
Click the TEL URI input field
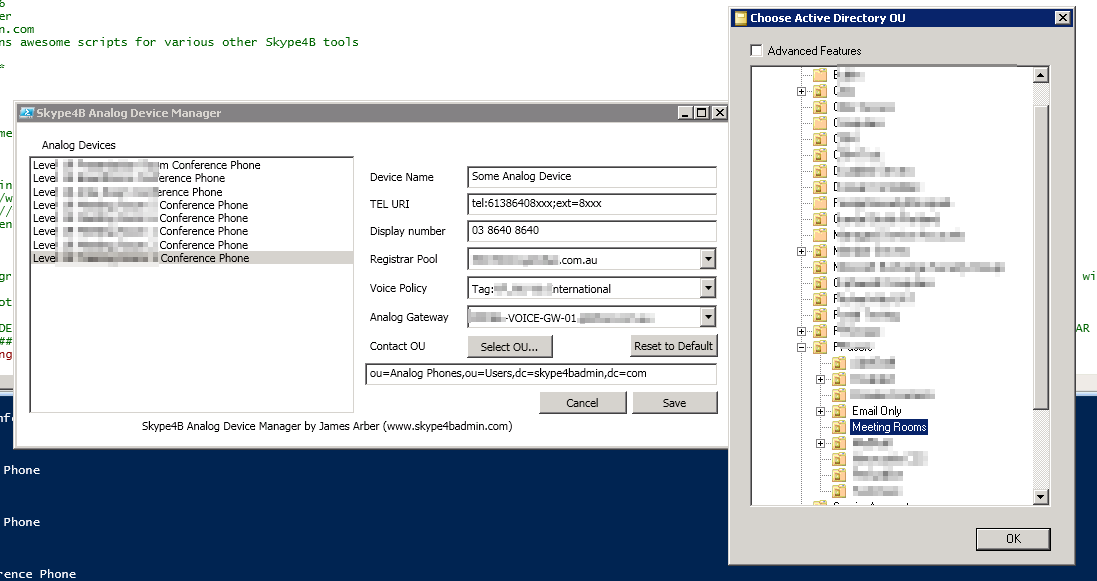[592, 204]
